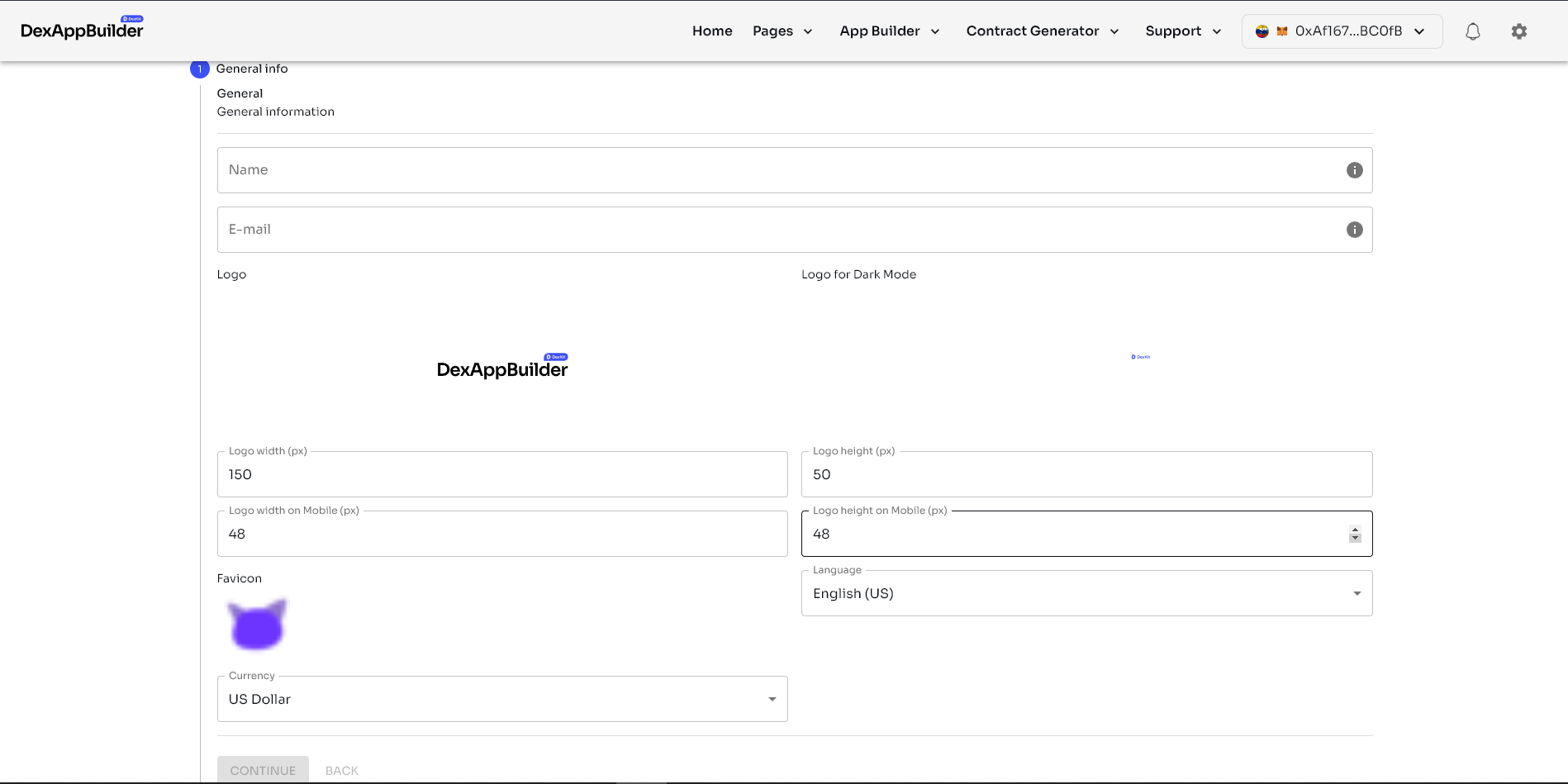The width and height of the screenshot is (1568, 784).
Task: Increase Logo height on Mobile with stepper
Action: [1355, 530]
